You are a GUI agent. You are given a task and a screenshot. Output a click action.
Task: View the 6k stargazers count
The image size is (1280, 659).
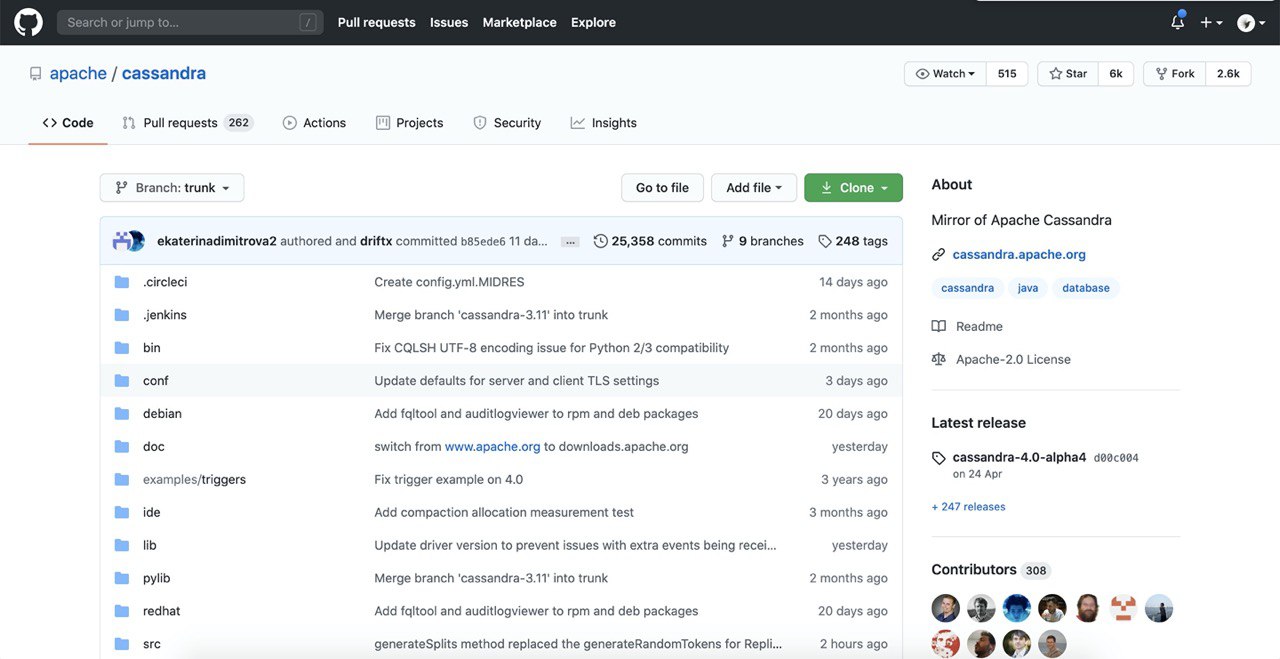click(1116, 74)
